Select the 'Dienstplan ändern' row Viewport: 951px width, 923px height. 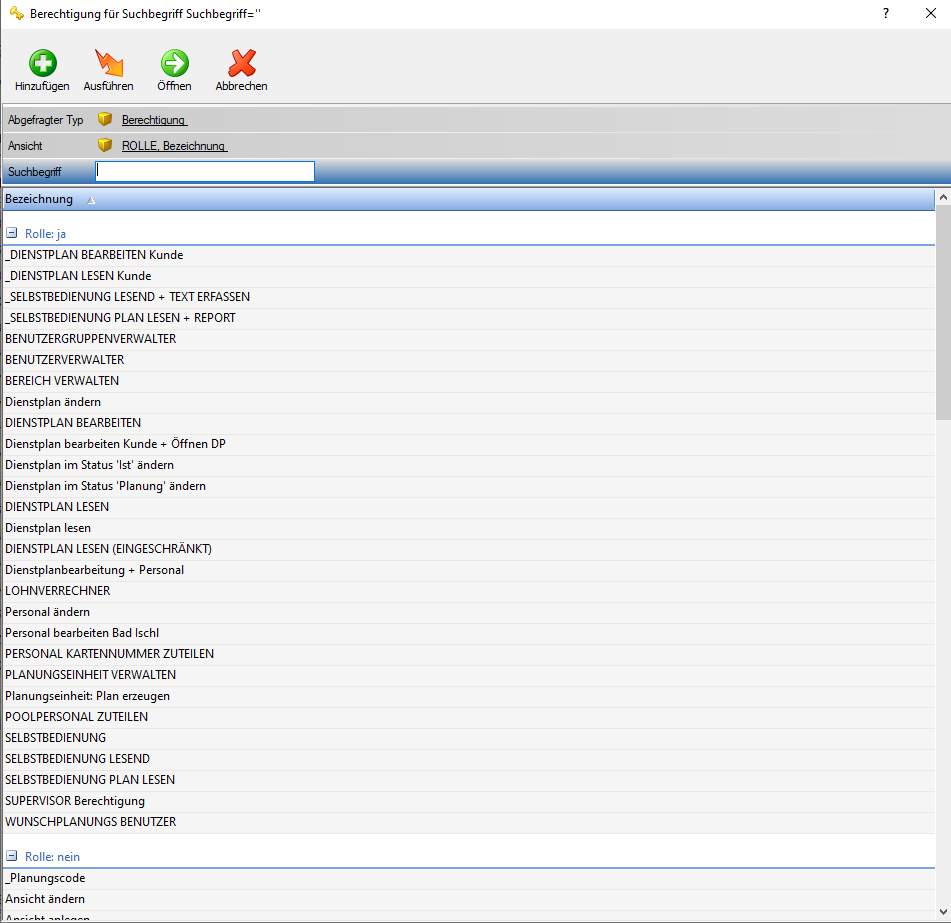pyautogui.click(x=53, y=402)
